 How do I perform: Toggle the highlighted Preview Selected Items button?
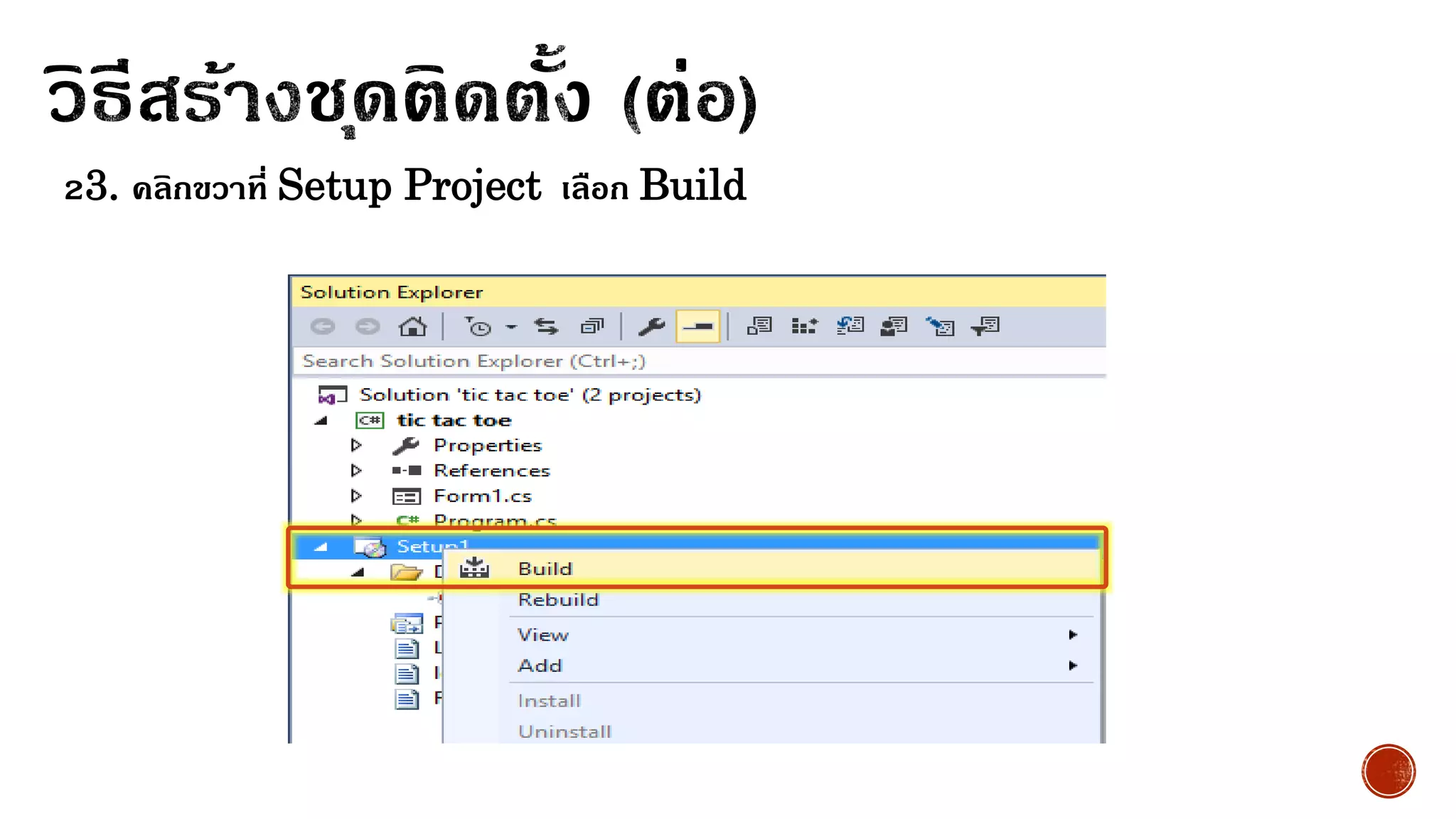tap(697, 327)
